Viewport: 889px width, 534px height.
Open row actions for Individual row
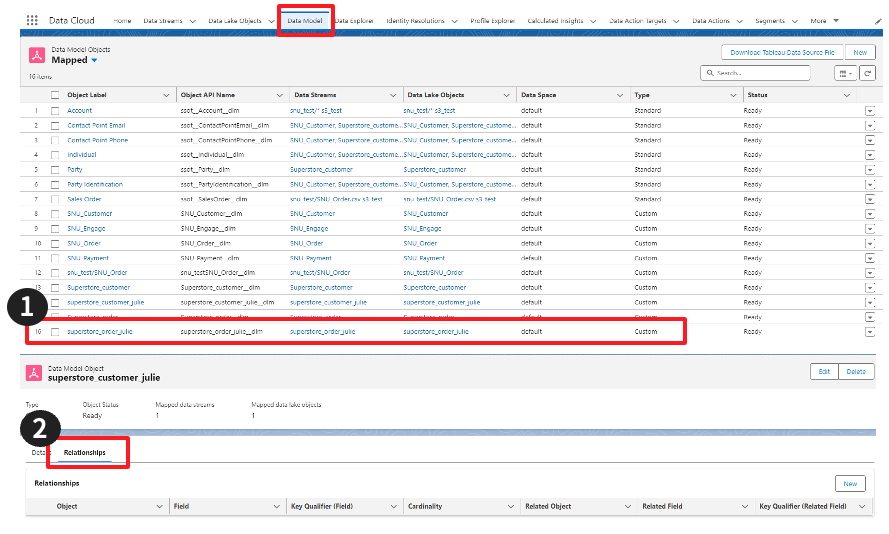(x=870, y=155)
